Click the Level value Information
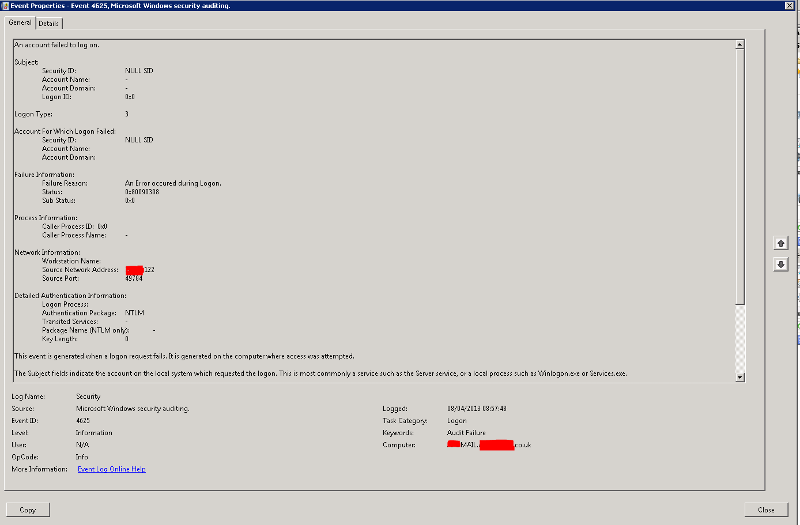Screen dimensions: 800x525 point(94,433)
